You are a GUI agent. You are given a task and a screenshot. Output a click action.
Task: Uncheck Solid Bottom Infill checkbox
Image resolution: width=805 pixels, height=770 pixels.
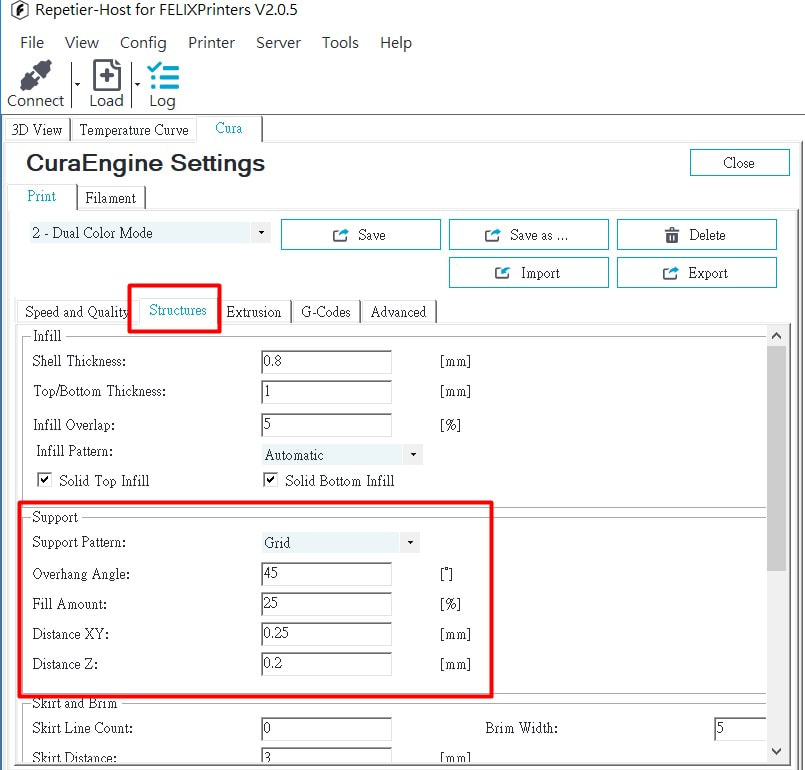(x=270, y=480)
